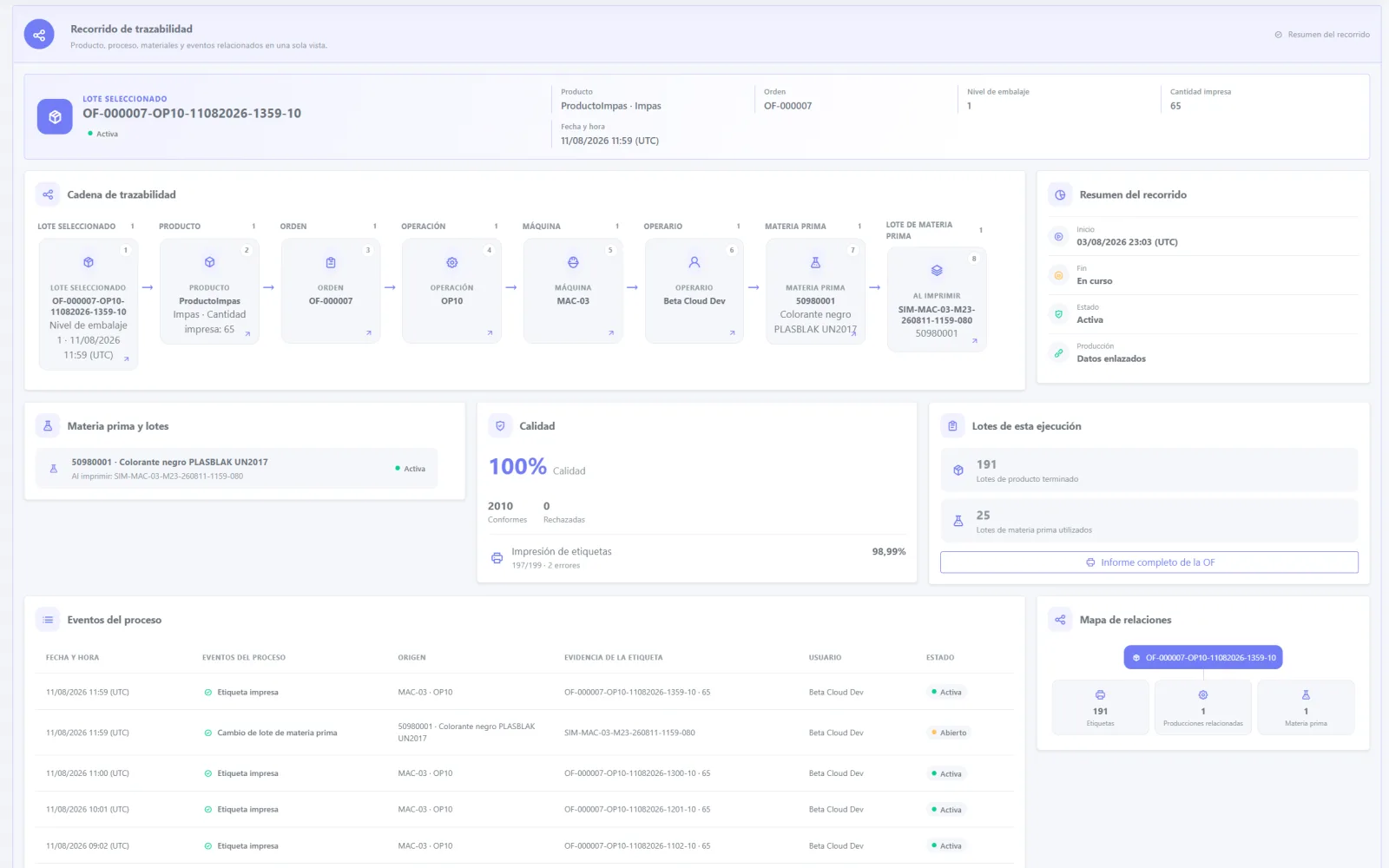
Task: Click the layers icon in the Al imprimir card
Action: click(x=937, y=271)
